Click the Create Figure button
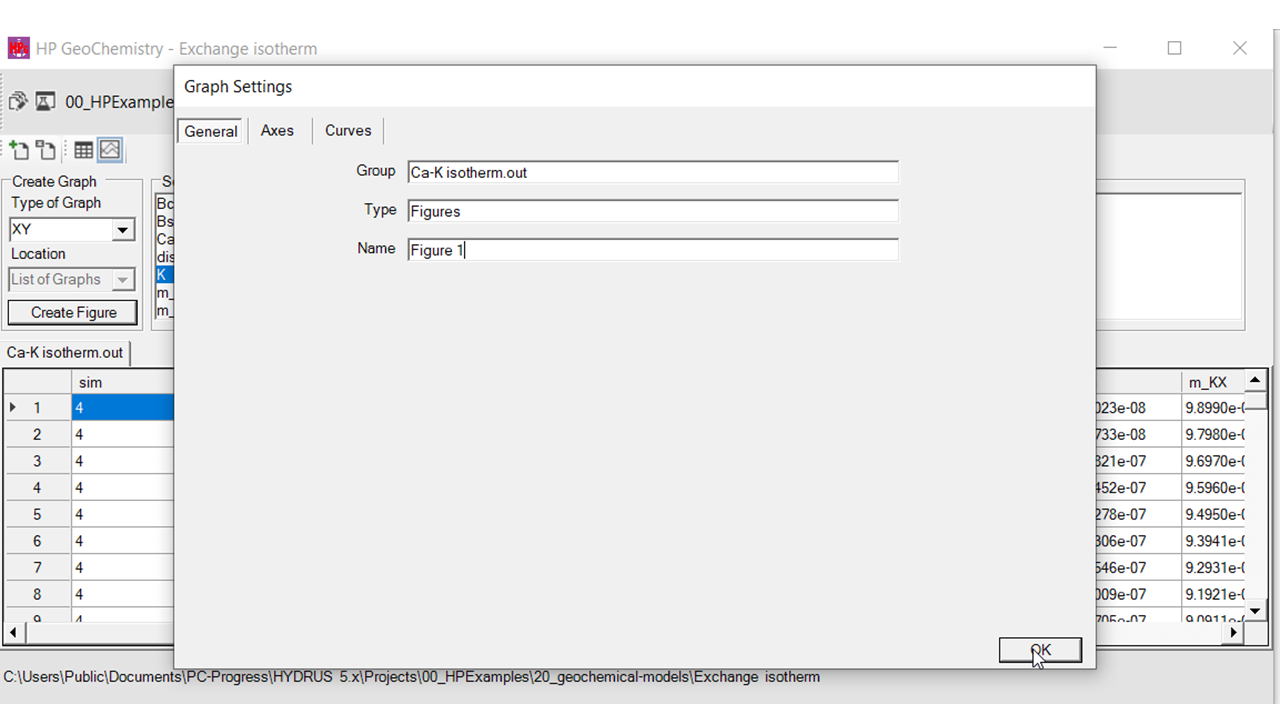1280x720 pixels. [73, 313]
